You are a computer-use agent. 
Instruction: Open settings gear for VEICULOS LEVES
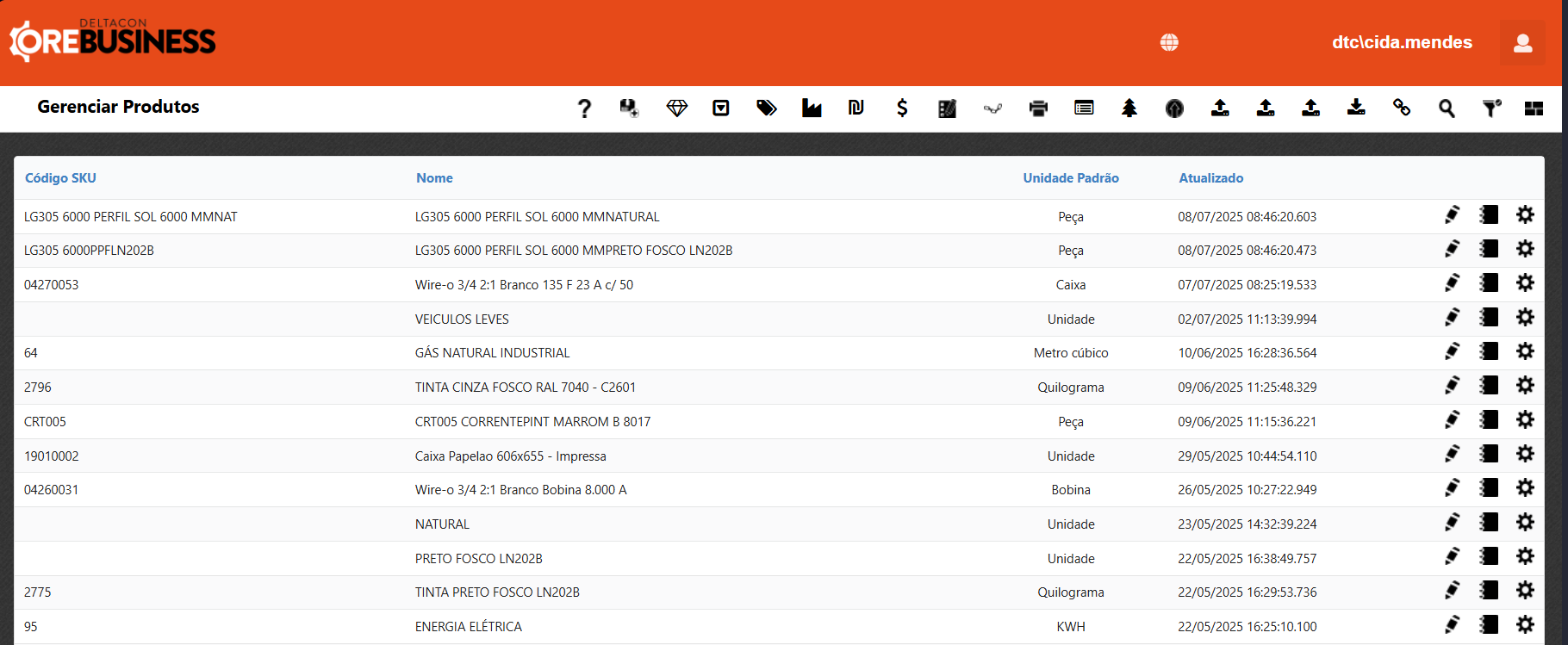point(1525,318)
